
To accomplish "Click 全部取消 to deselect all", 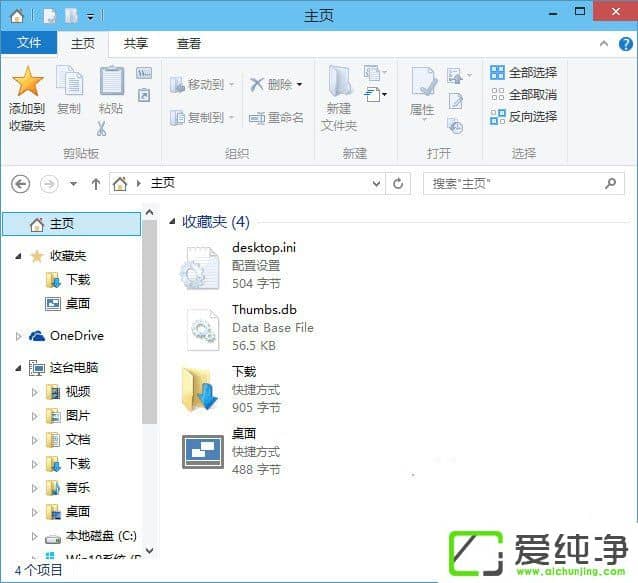I will tap(523, 95).
